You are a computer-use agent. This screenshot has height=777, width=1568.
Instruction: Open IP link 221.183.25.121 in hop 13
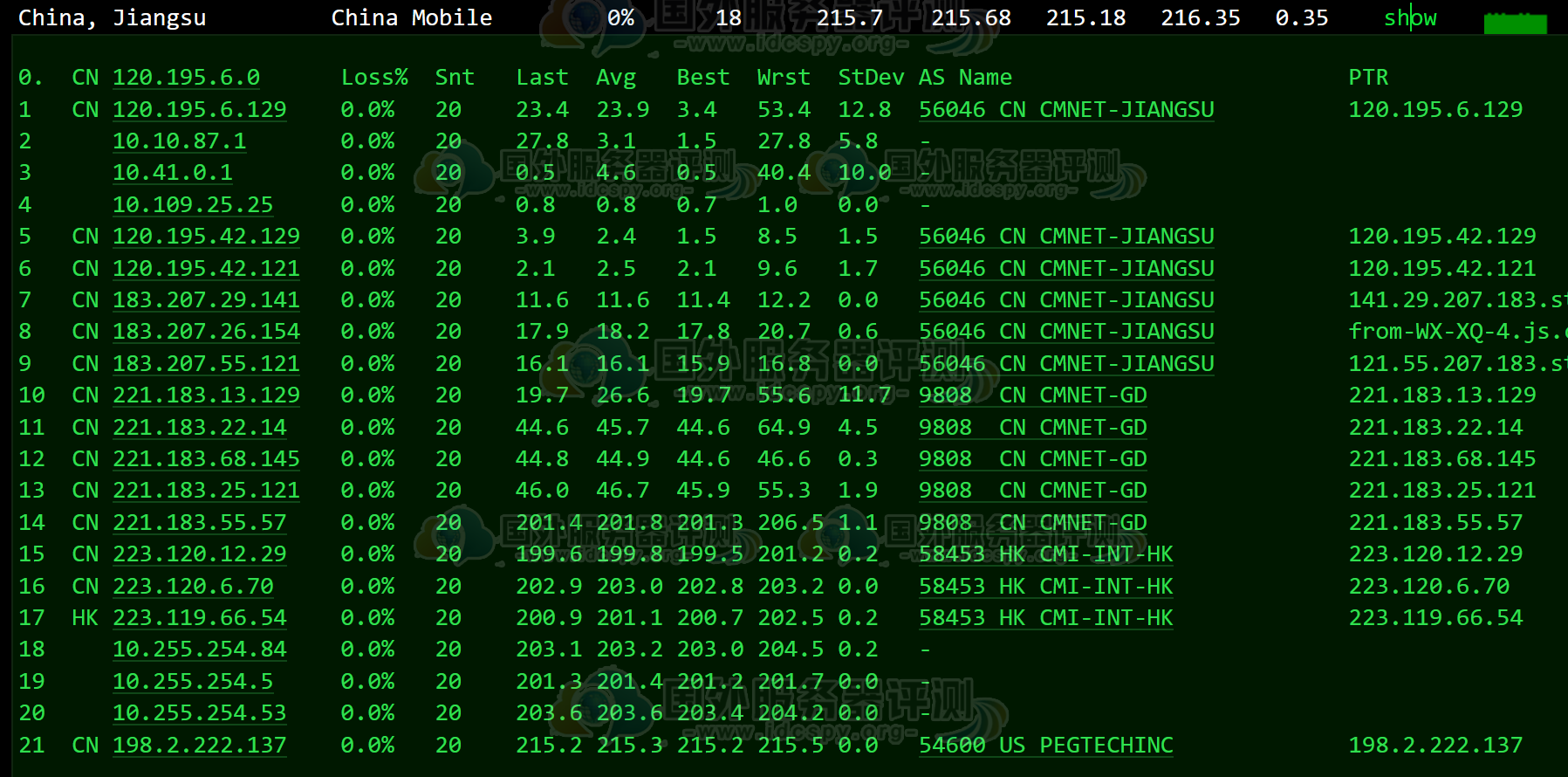[x=206, y=491]
